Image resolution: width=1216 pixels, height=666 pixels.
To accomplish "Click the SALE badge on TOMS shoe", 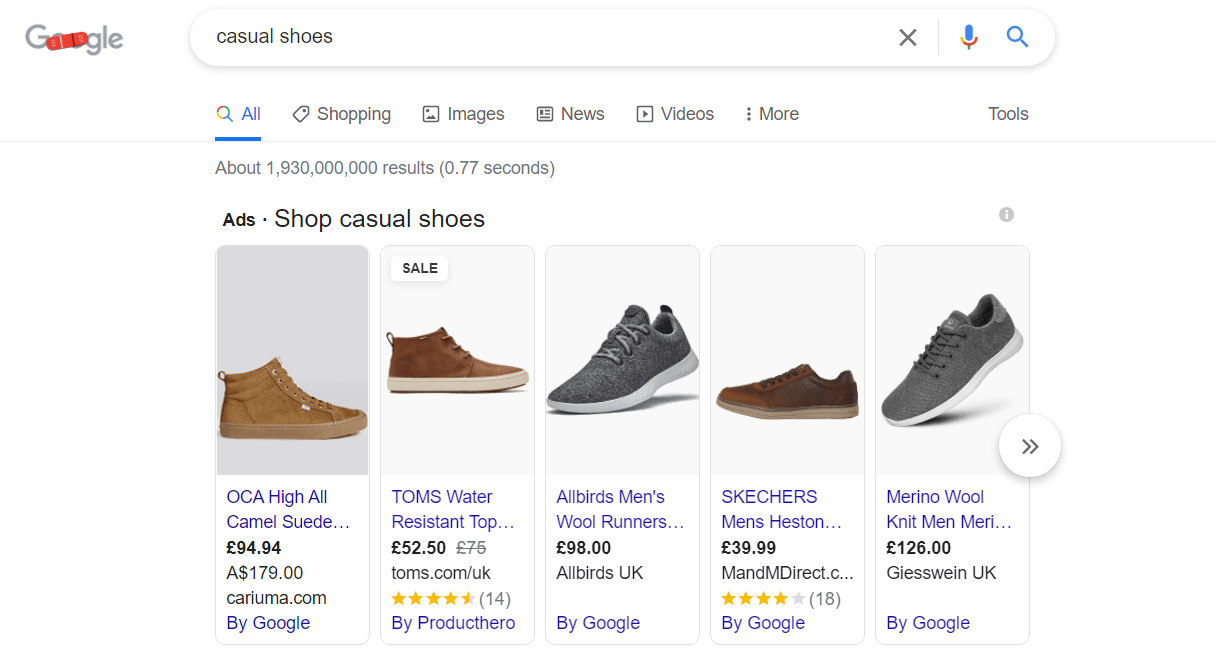I will click(420, 268).
